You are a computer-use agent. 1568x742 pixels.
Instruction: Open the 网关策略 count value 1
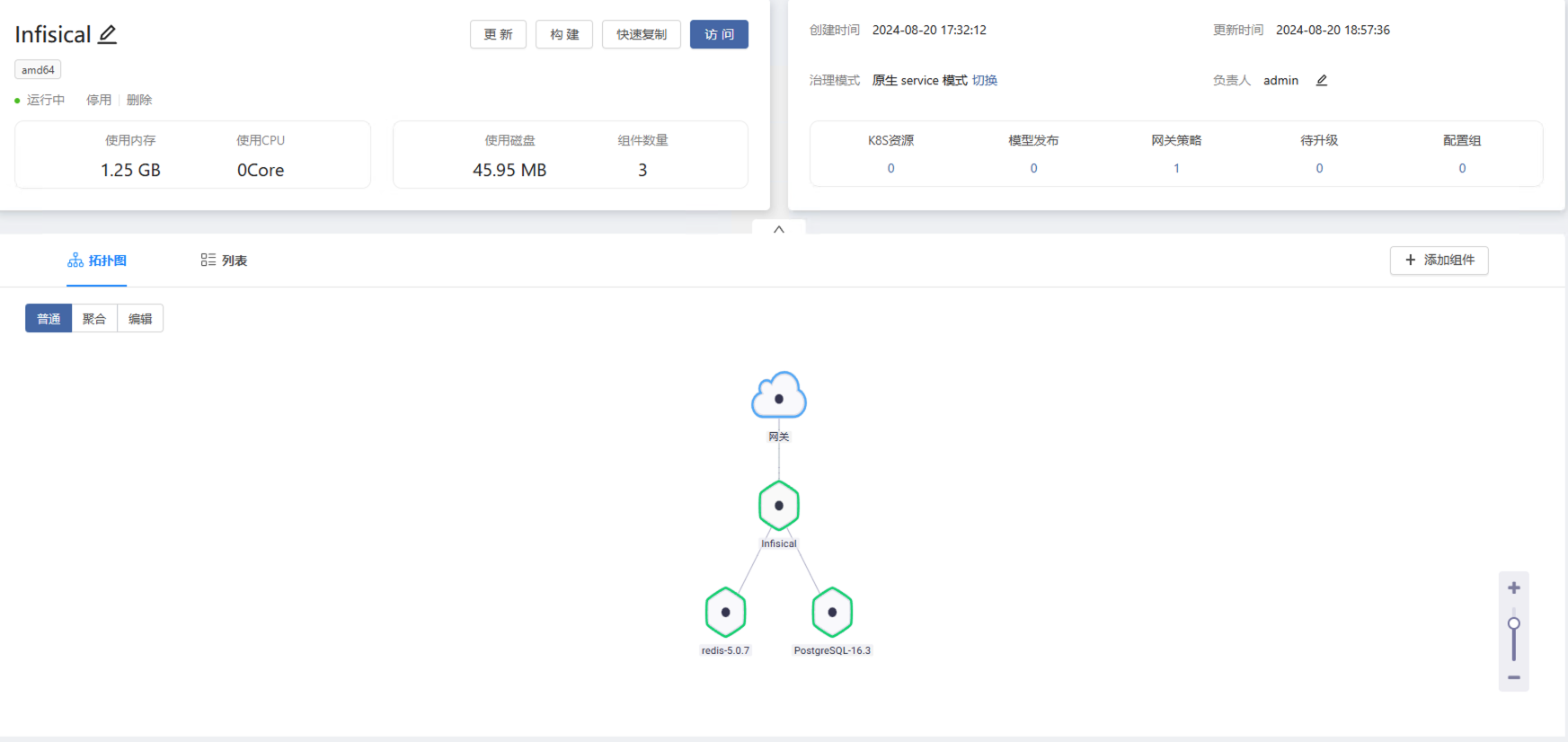(x=1176, y=168)
